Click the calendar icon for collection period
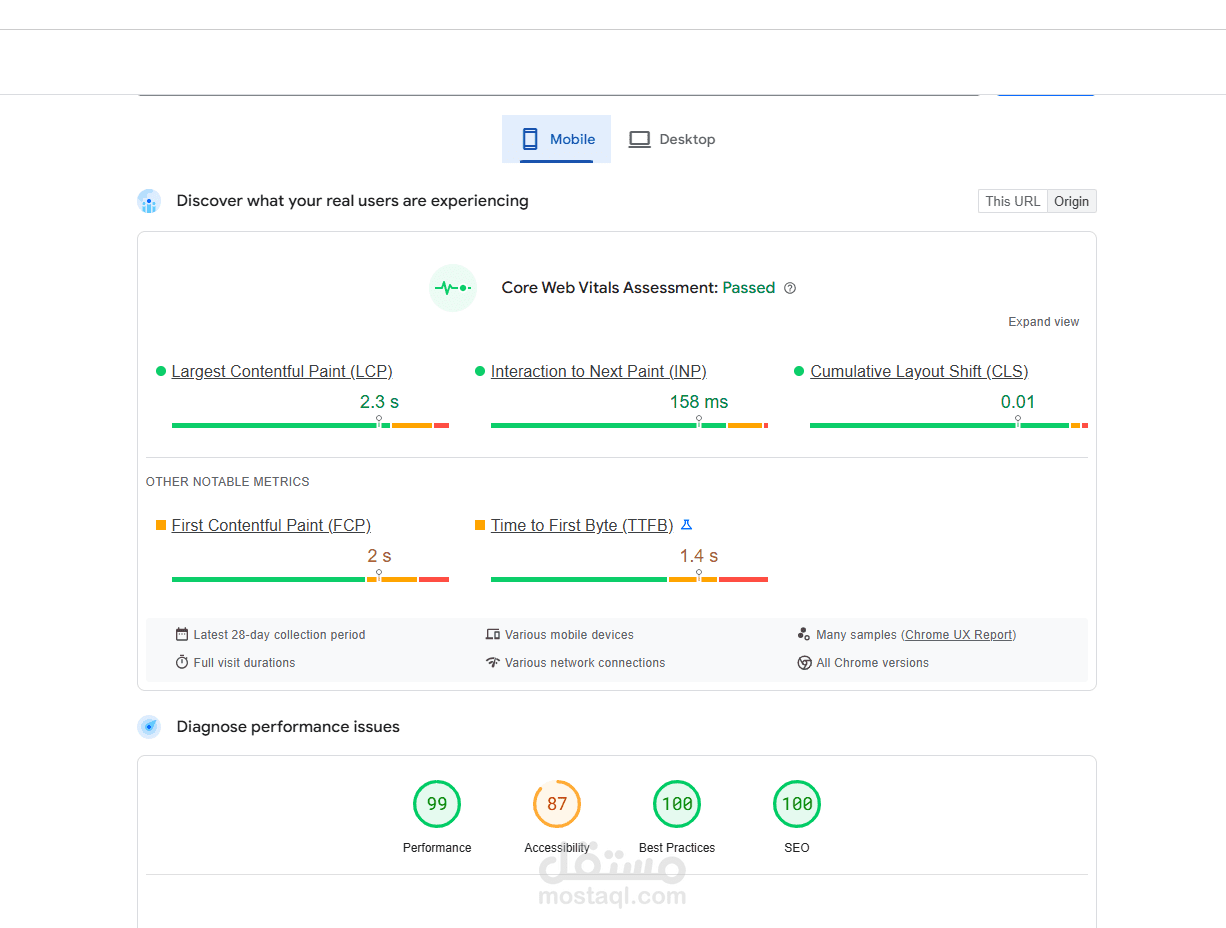1226x928 pixels. coord(182,635)
